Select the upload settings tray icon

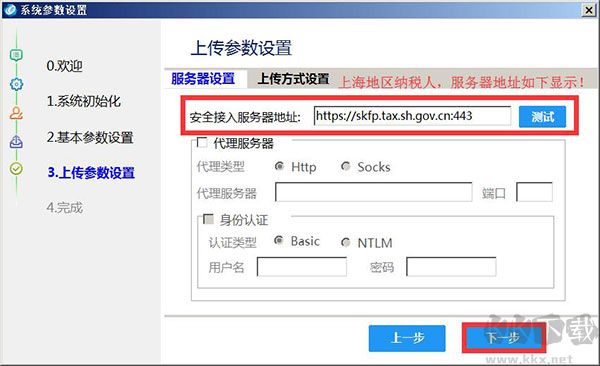(x=16, y=142)
